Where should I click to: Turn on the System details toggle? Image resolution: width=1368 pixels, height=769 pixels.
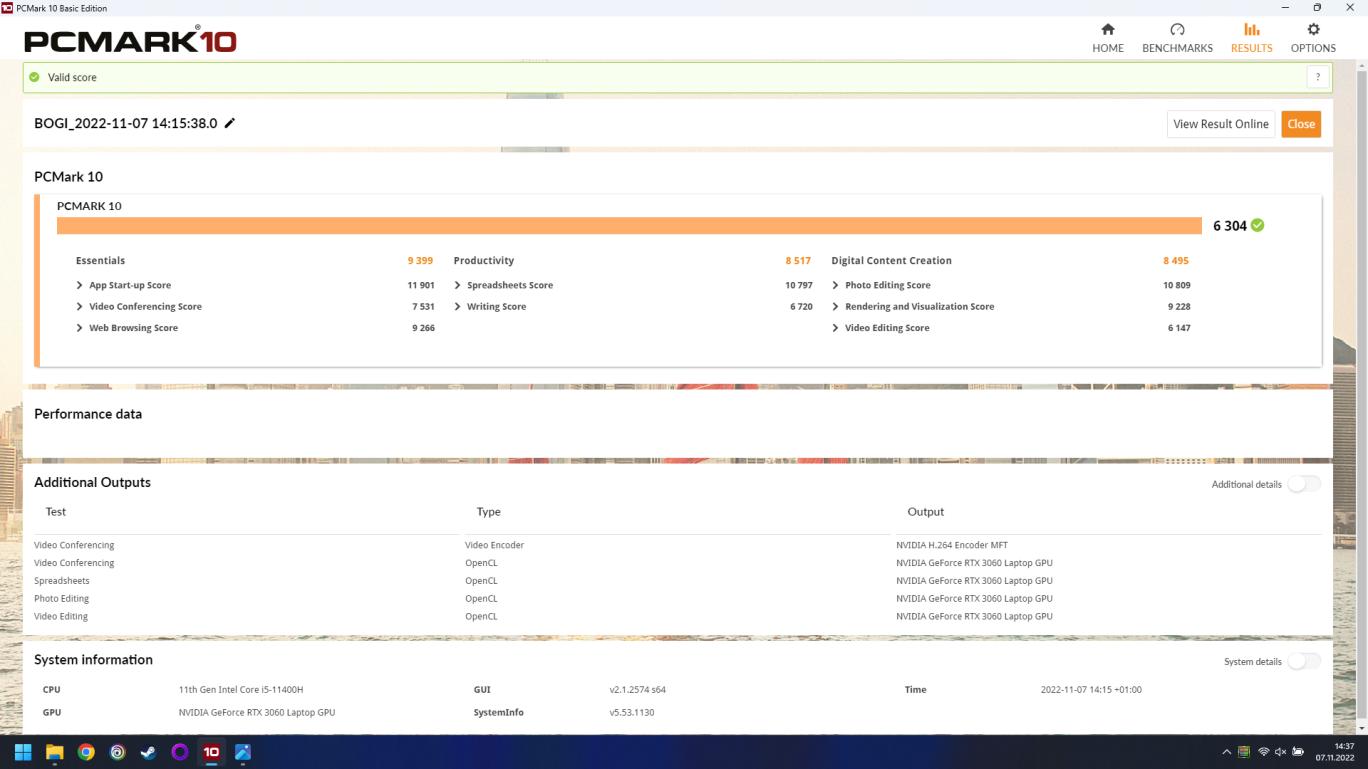coord(1303,661)
